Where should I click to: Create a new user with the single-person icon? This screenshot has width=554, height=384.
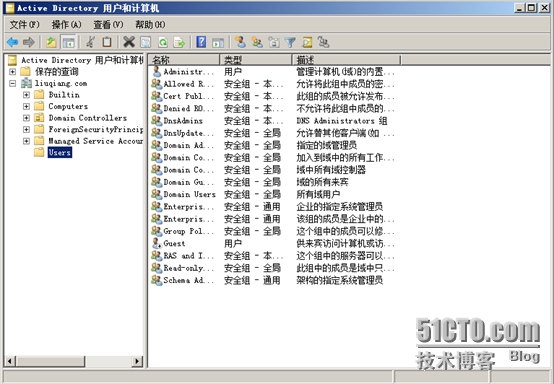[x=241, y=42]
